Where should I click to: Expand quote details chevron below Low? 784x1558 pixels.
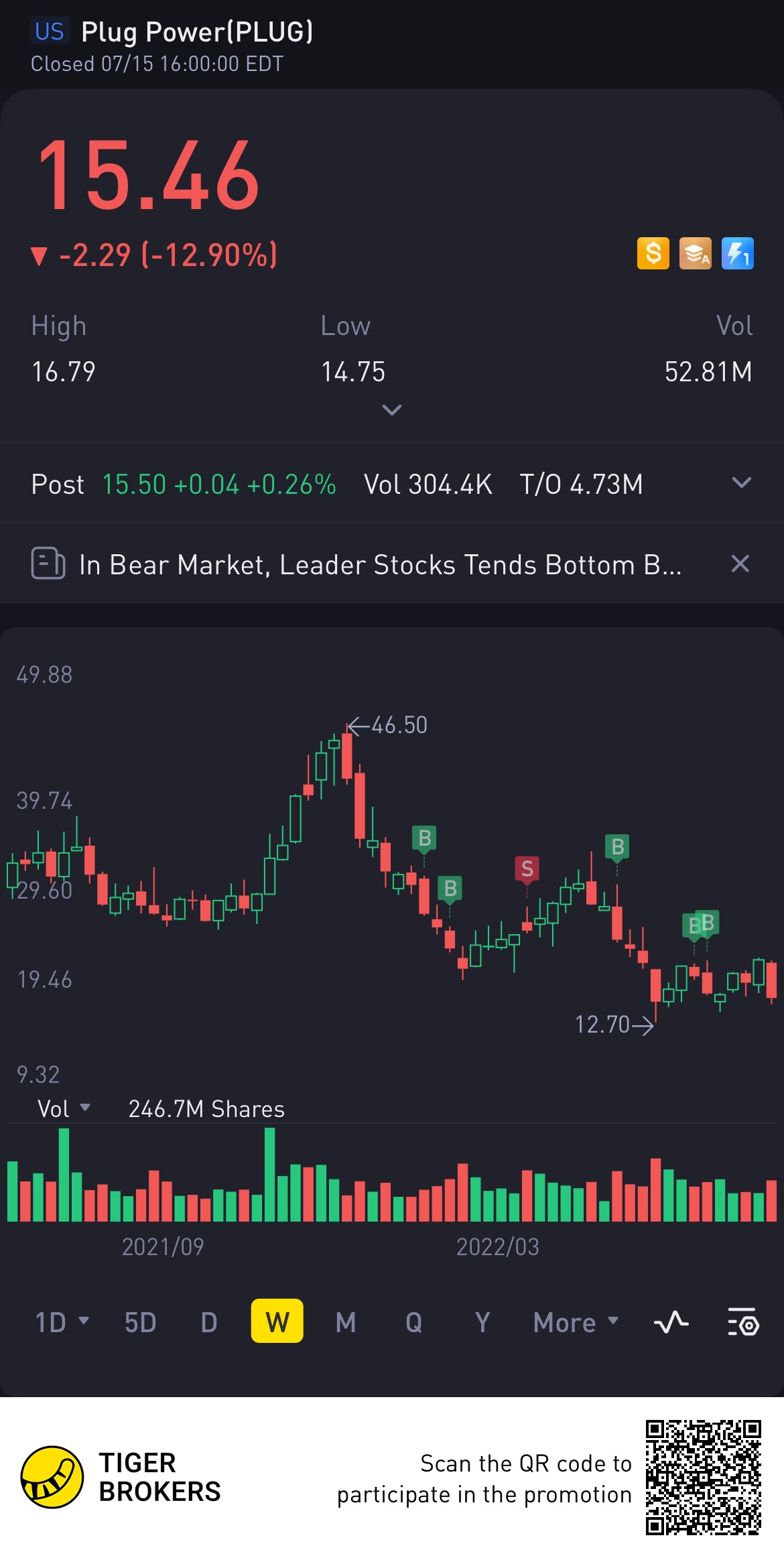coord(391,409)
